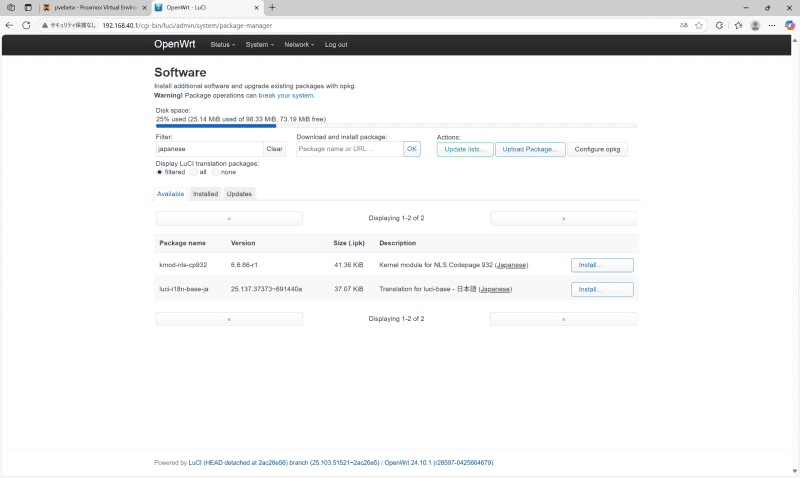The image size is (800, 478).
Task: Select the 'all' translation packages option
Action: coord(194,172)
